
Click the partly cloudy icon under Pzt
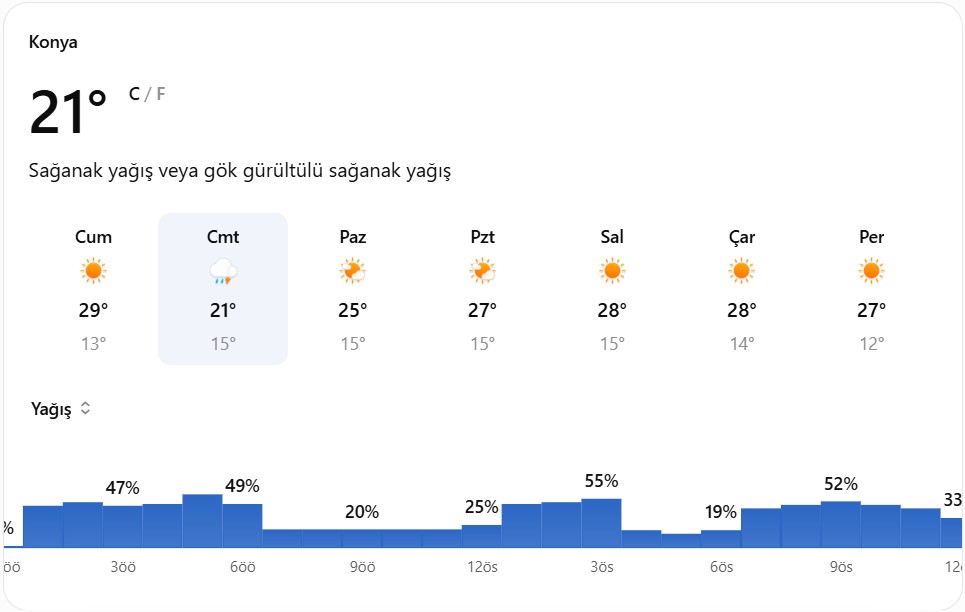(482, 271)
